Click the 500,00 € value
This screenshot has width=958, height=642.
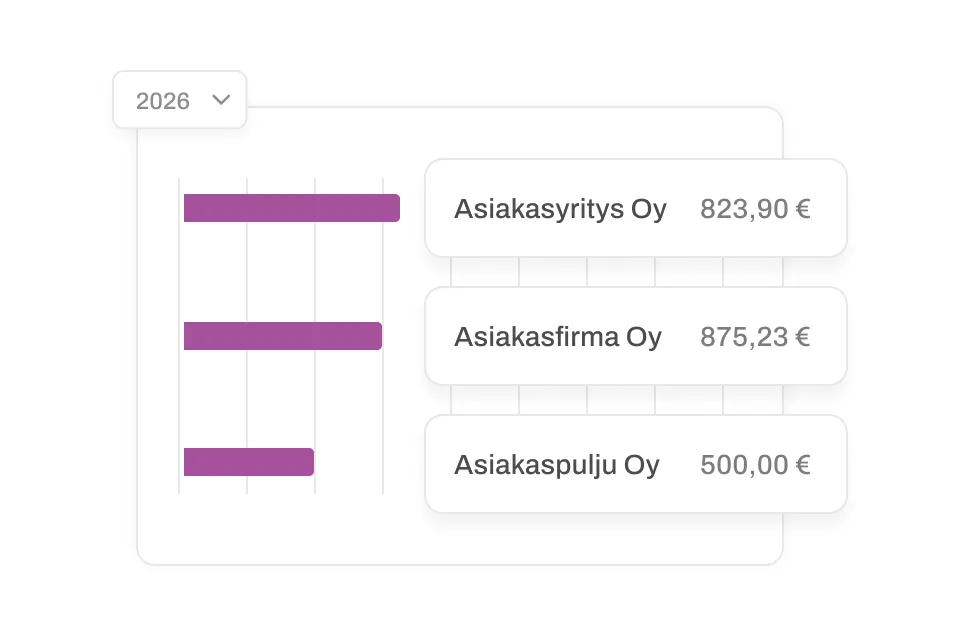[757, 464]
